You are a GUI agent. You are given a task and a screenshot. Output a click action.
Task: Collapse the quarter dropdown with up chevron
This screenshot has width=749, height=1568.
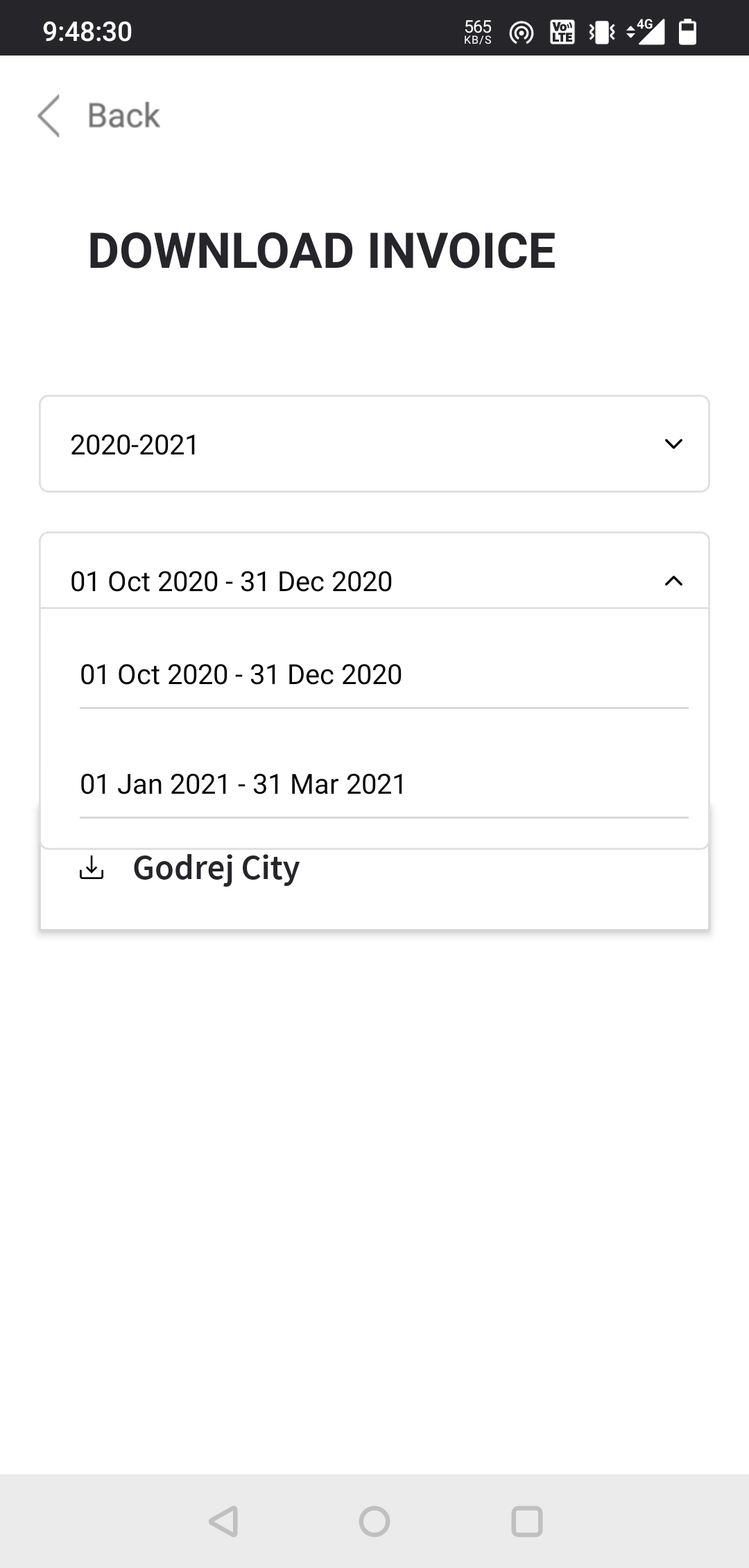coord(673,581)
